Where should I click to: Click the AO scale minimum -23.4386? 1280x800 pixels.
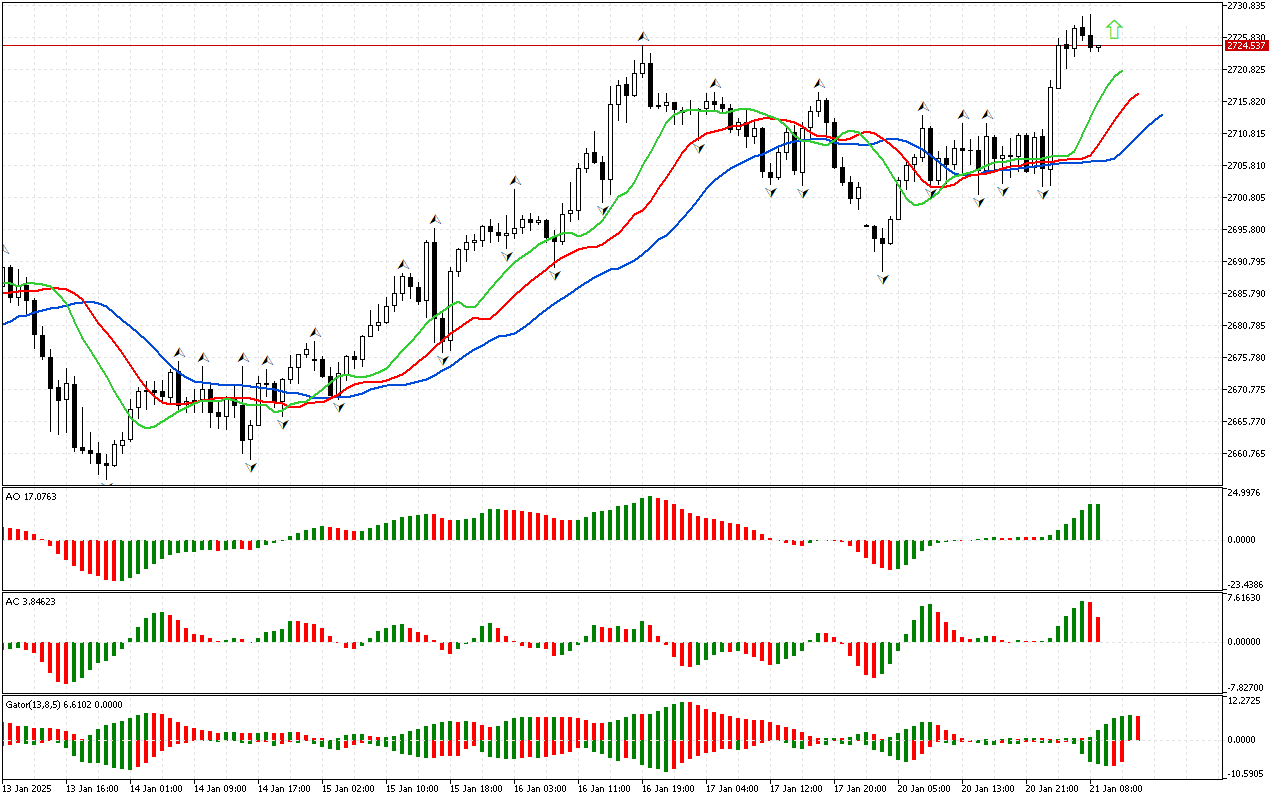tap(1247, 585)
